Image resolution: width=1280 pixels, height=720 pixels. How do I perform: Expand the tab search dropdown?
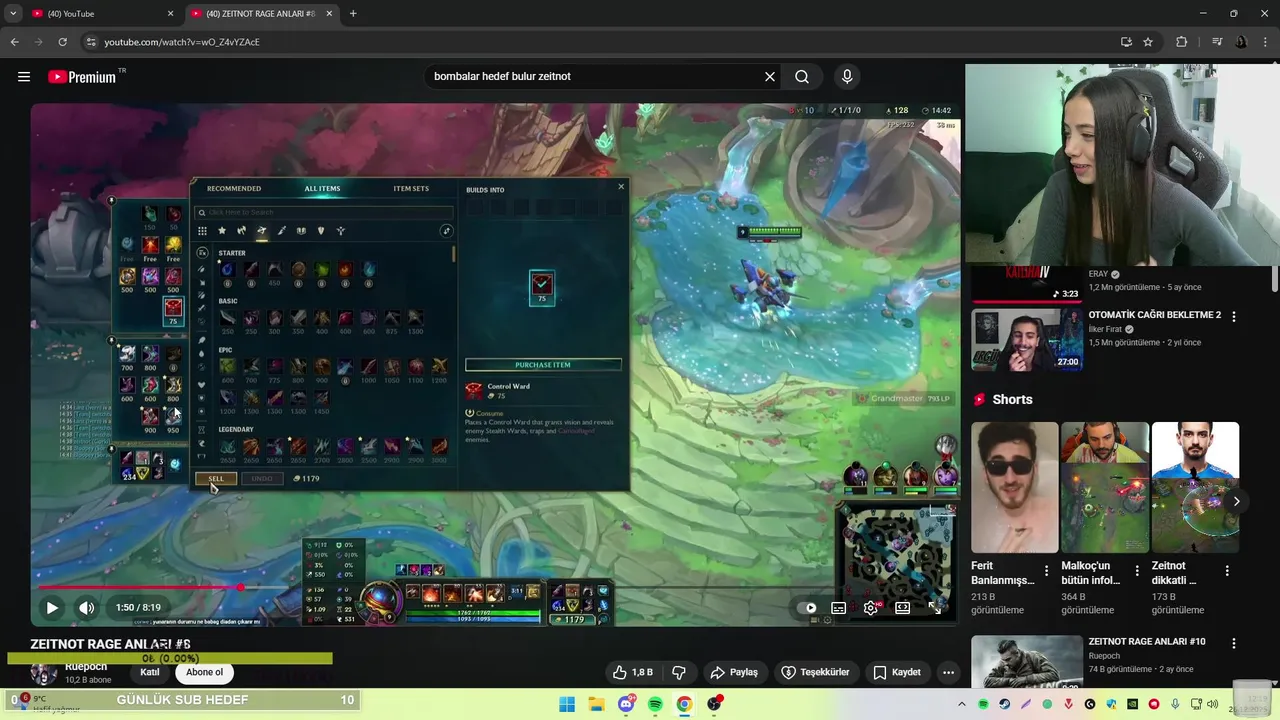(x=13, y=14)
